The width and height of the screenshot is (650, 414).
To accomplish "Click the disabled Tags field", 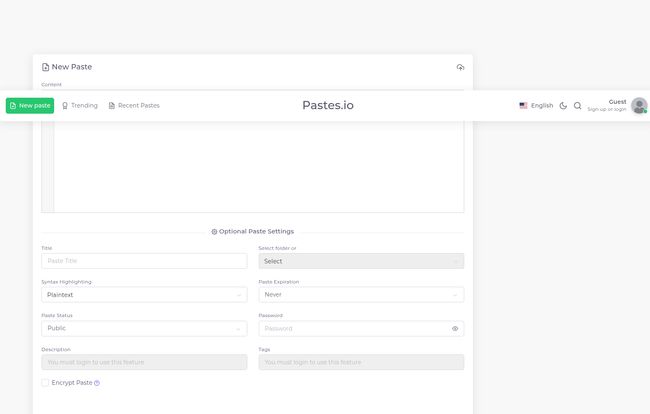I will click(x=361, y=362).
